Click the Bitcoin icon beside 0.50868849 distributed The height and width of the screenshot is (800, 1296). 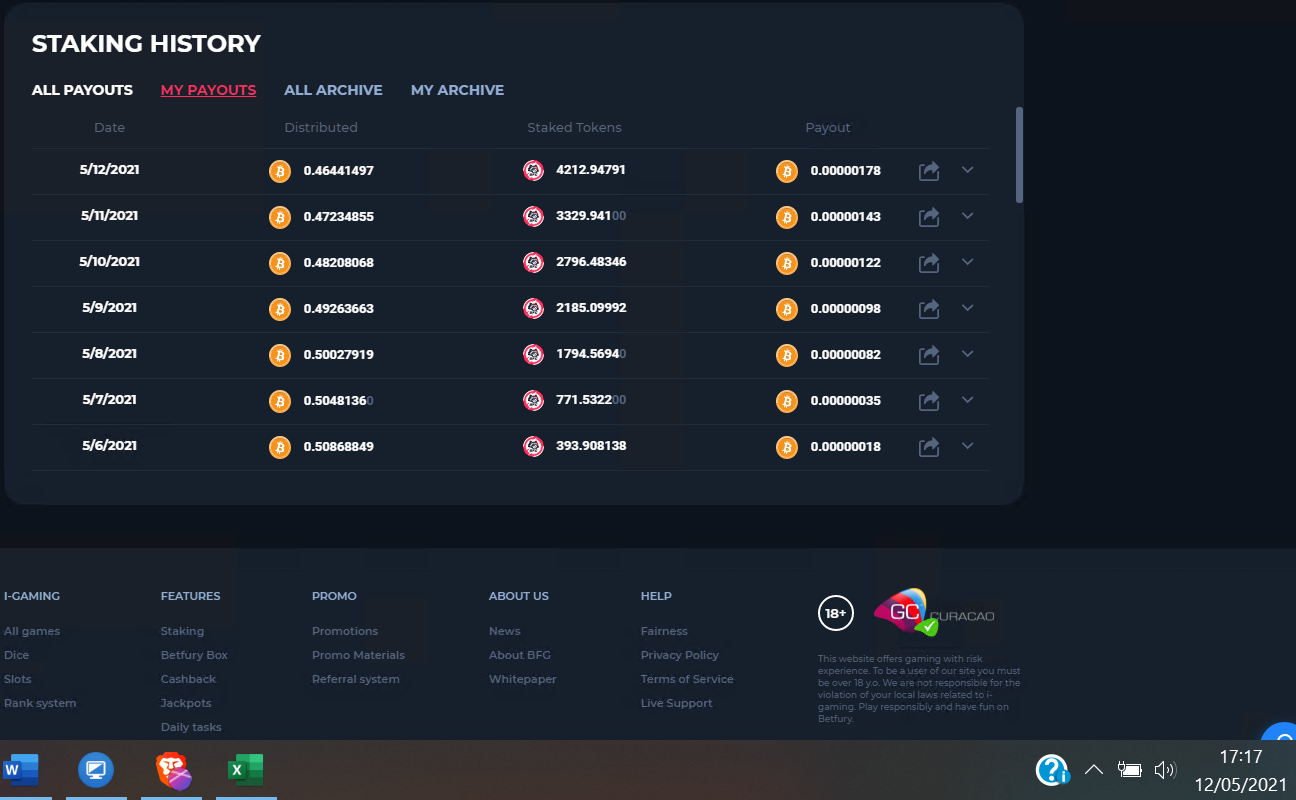point(280,447)
